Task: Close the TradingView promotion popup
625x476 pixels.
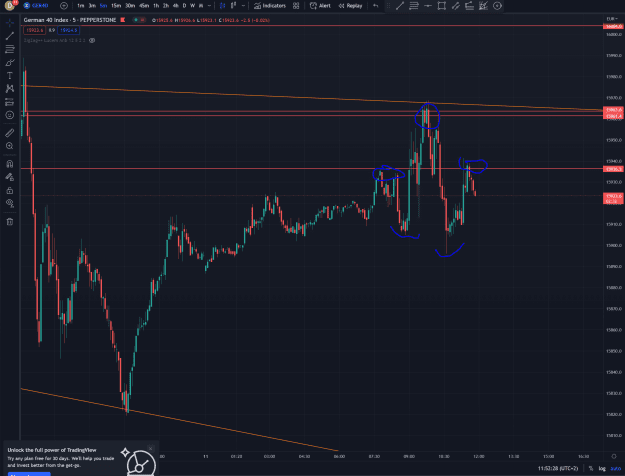Action: 151,448
